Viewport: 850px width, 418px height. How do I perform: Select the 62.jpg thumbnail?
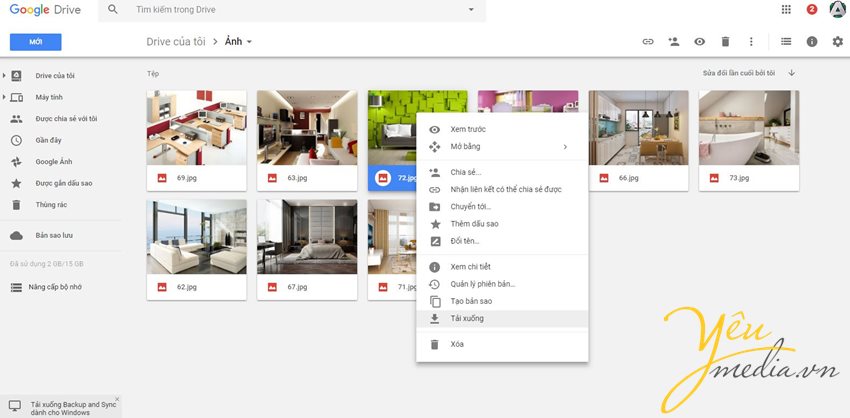coord(196,237)
